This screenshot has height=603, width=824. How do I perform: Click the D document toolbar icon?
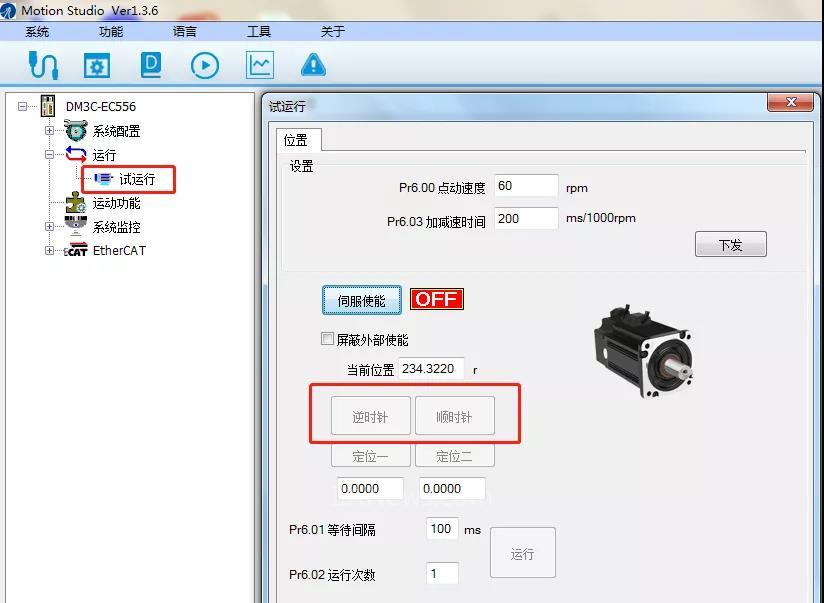(x=151, y=65)
